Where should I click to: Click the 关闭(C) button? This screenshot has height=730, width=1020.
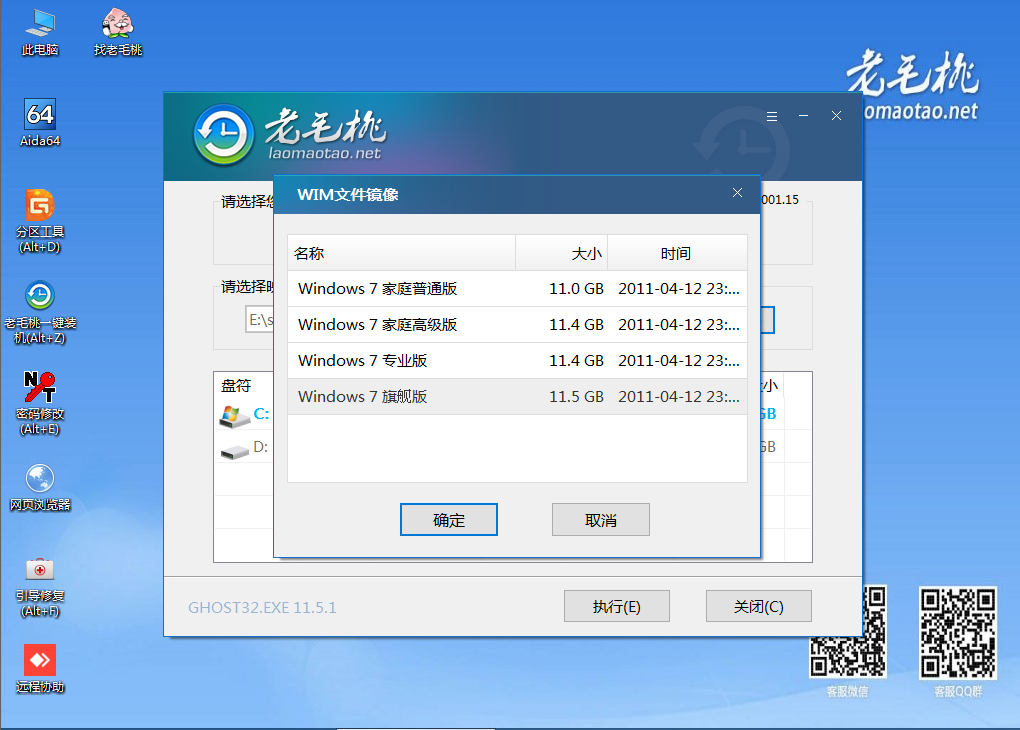click(758, 606)
